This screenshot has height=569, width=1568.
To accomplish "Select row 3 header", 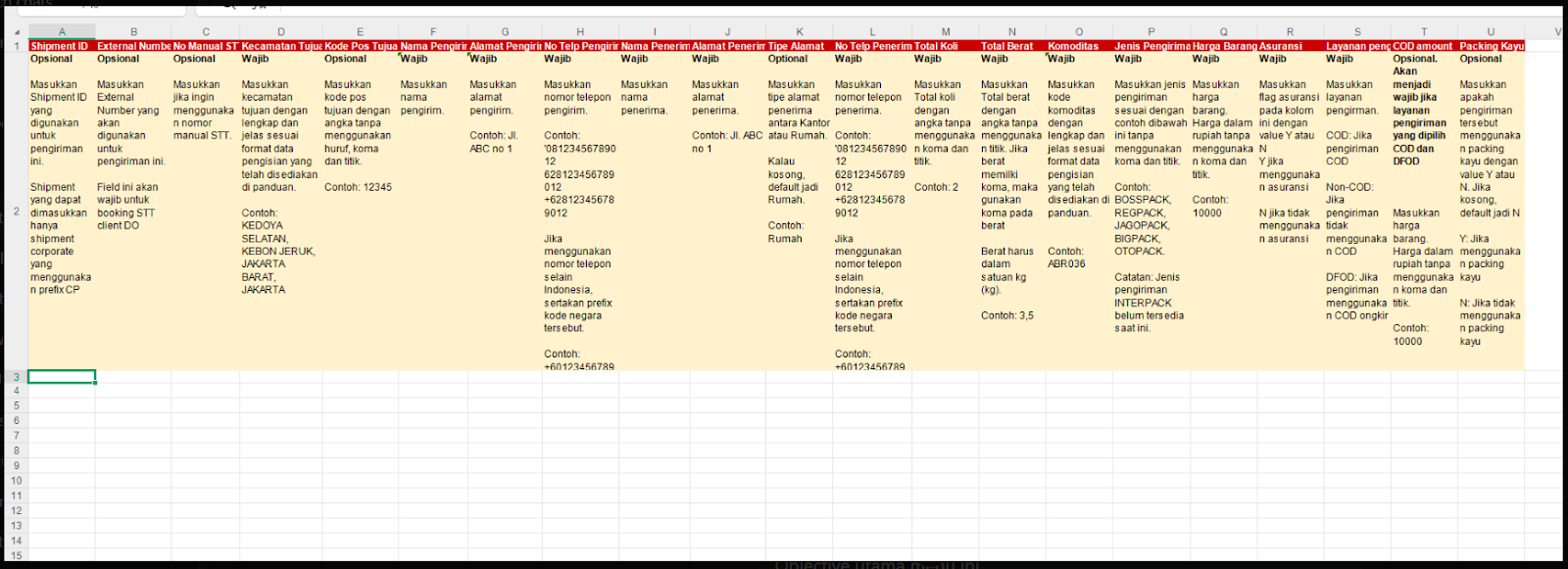I will click(16, 377).
